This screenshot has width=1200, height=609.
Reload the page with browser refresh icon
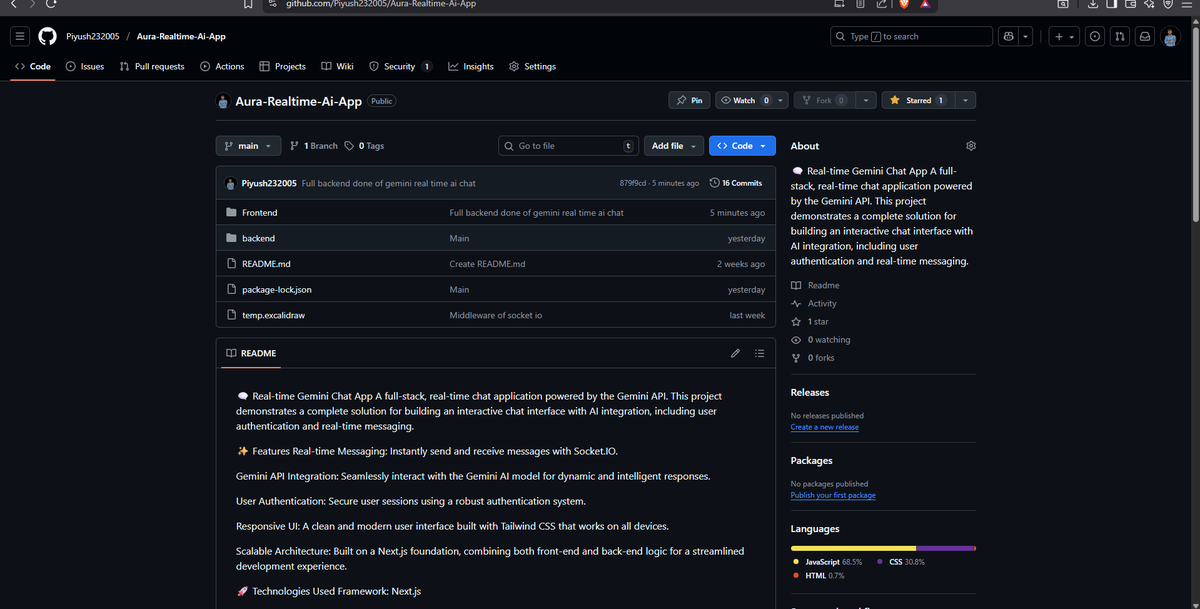(x=51, y=4)
